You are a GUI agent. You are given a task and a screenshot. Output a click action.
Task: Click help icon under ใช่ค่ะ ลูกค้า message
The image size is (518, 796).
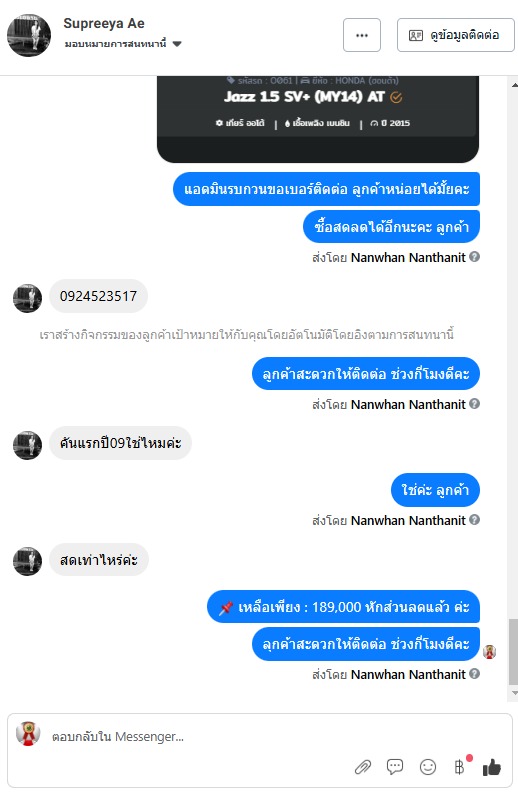(x=474, y=520)
